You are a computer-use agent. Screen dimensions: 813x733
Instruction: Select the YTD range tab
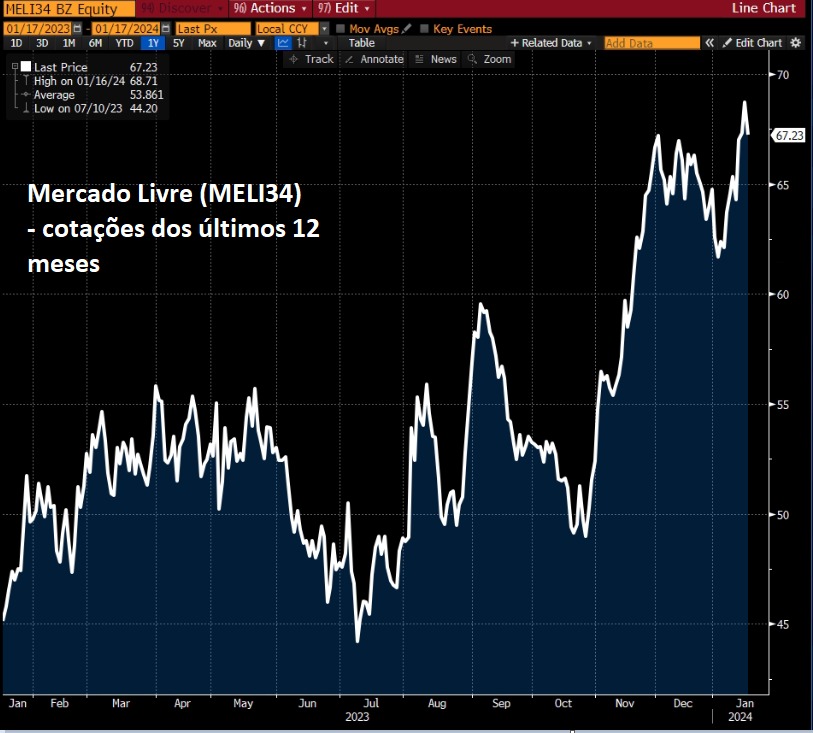(x=124, y=43)
